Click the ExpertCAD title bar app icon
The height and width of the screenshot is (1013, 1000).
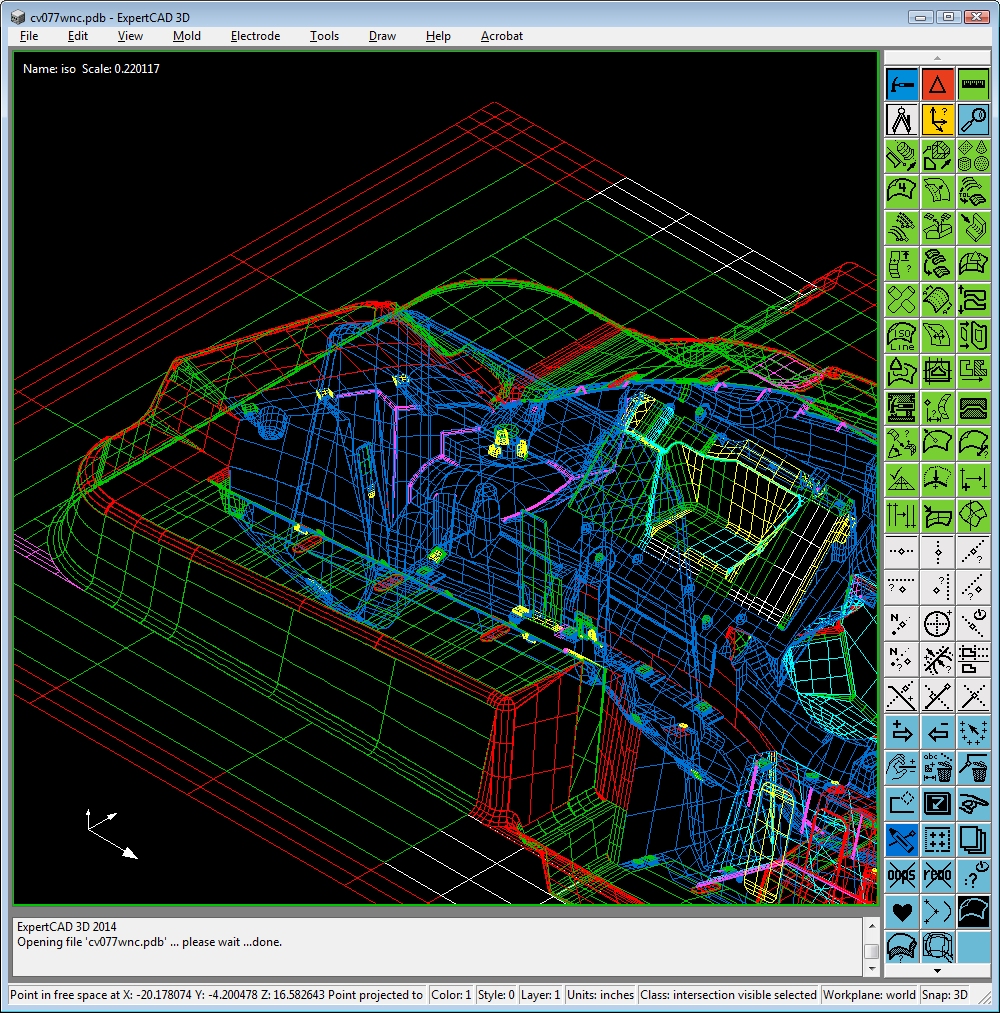(x=17, y=17)
